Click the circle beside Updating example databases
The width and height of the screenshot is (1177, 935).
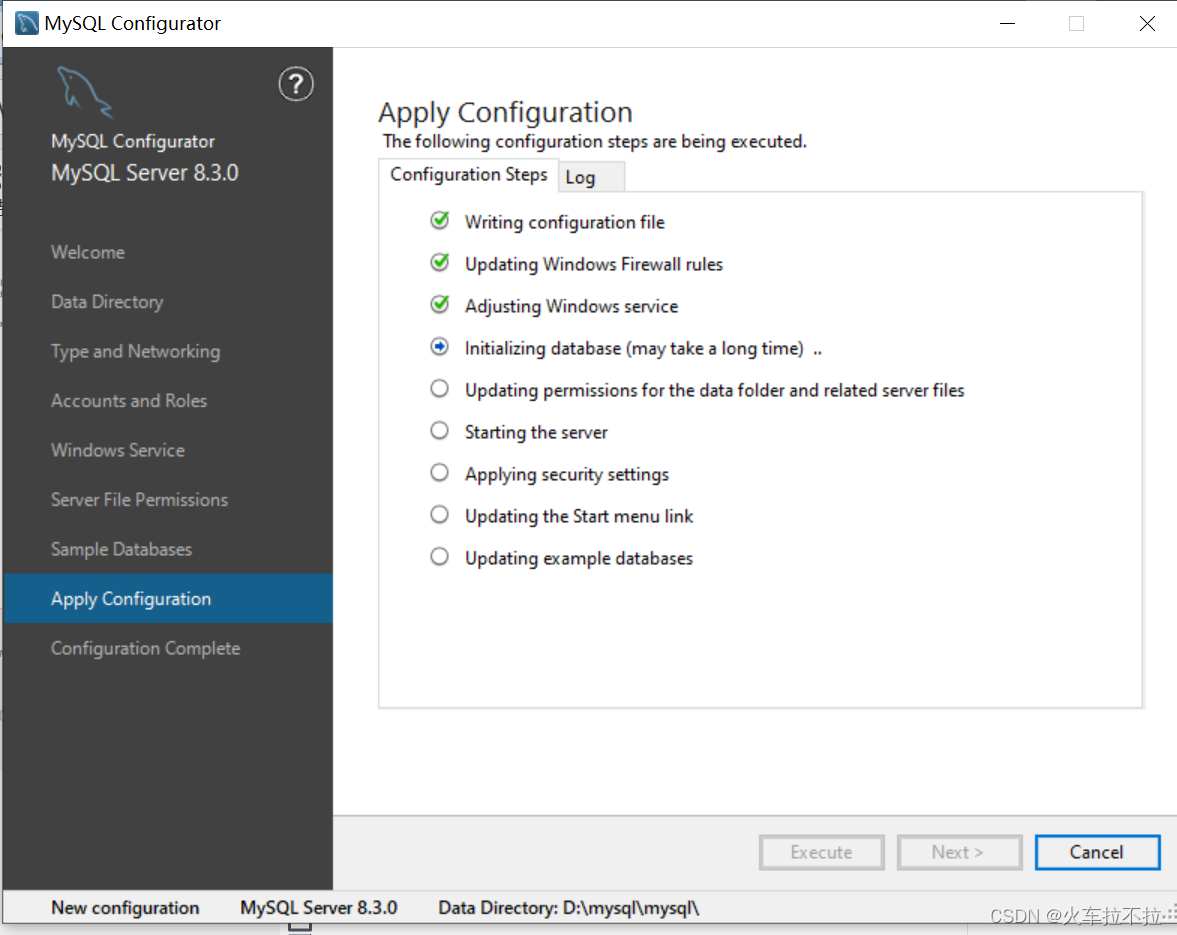[440, 557]
